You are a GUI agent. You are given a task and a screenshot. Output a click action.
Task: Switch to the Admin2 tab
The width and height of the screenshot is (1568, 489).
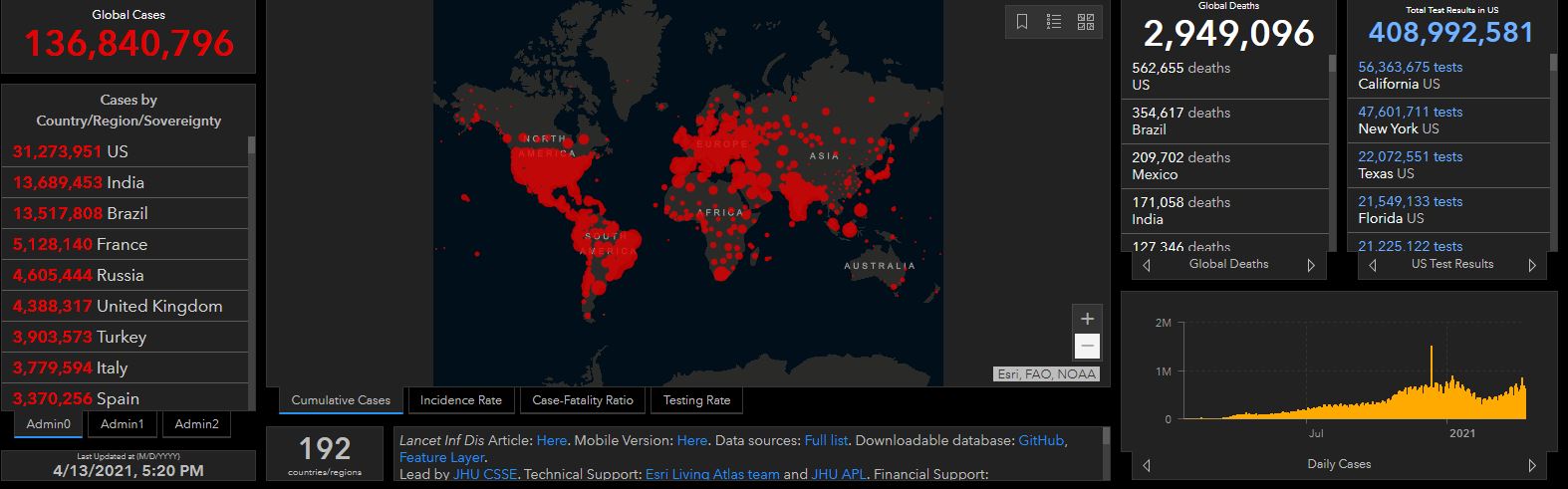tap(196, 424)
